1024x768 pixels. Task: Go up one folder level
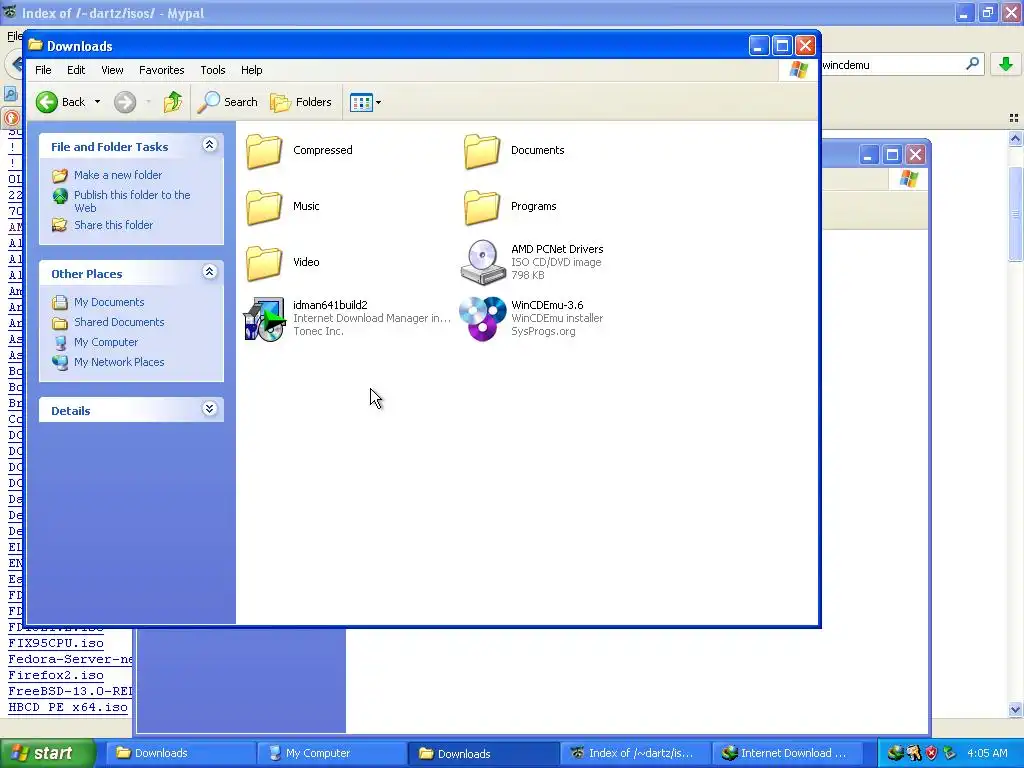click(x=172, y=102)
